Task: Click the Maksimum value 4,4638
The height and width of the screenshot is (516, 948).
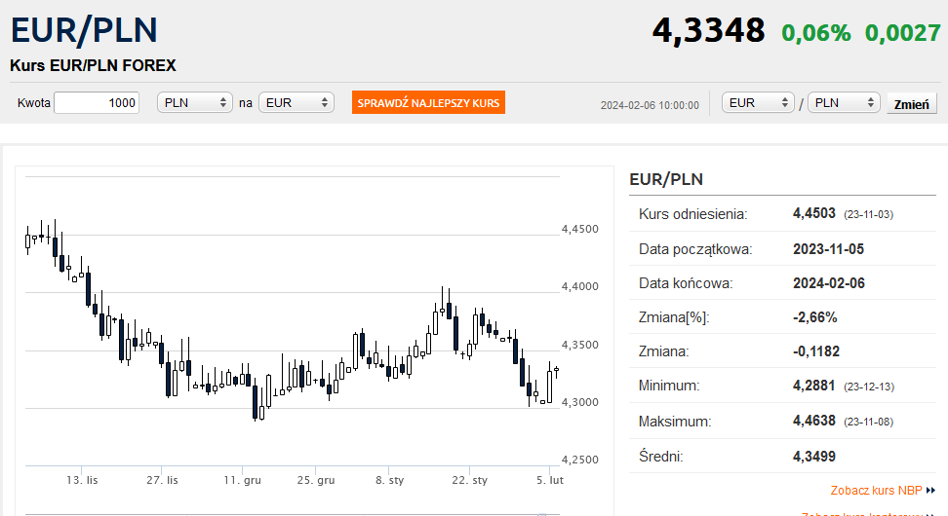Action: (x=815, y=422)
